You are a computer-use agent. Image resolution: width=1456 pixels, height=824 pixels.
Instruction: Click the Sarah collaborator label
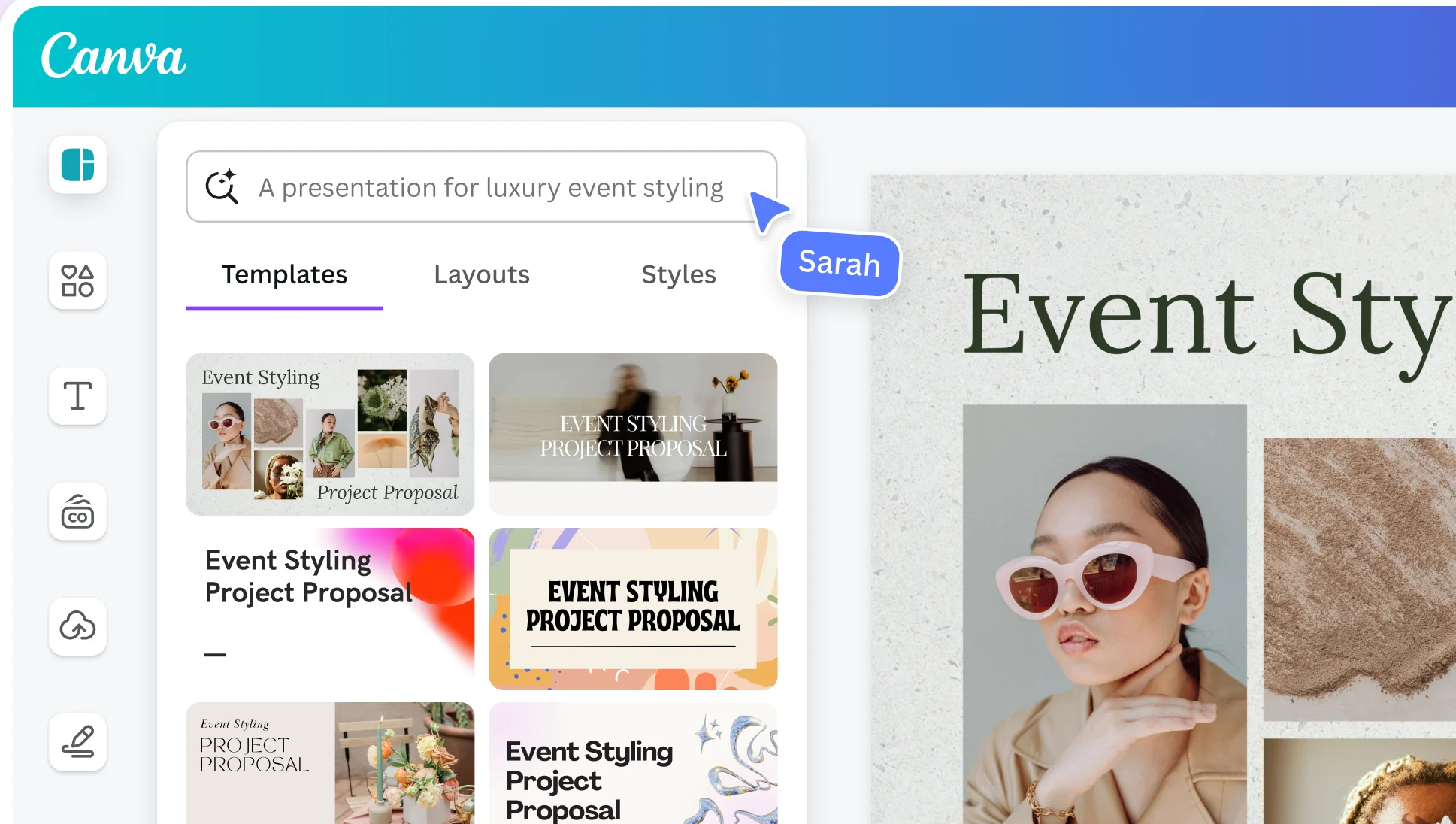840,263
